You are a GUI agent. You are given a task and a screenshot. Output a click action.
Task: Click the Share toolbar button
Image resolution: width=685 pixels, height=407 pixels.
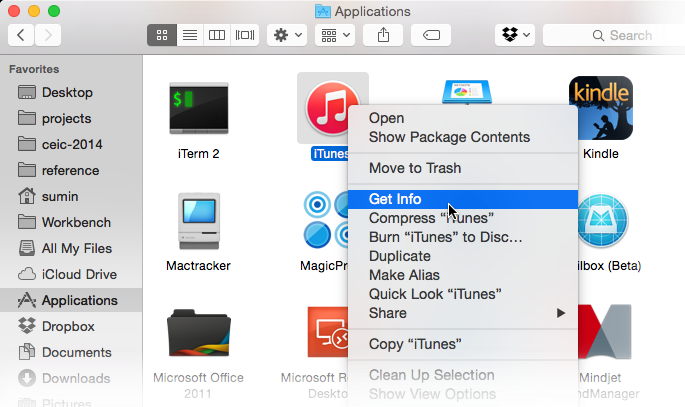(383, 35)
